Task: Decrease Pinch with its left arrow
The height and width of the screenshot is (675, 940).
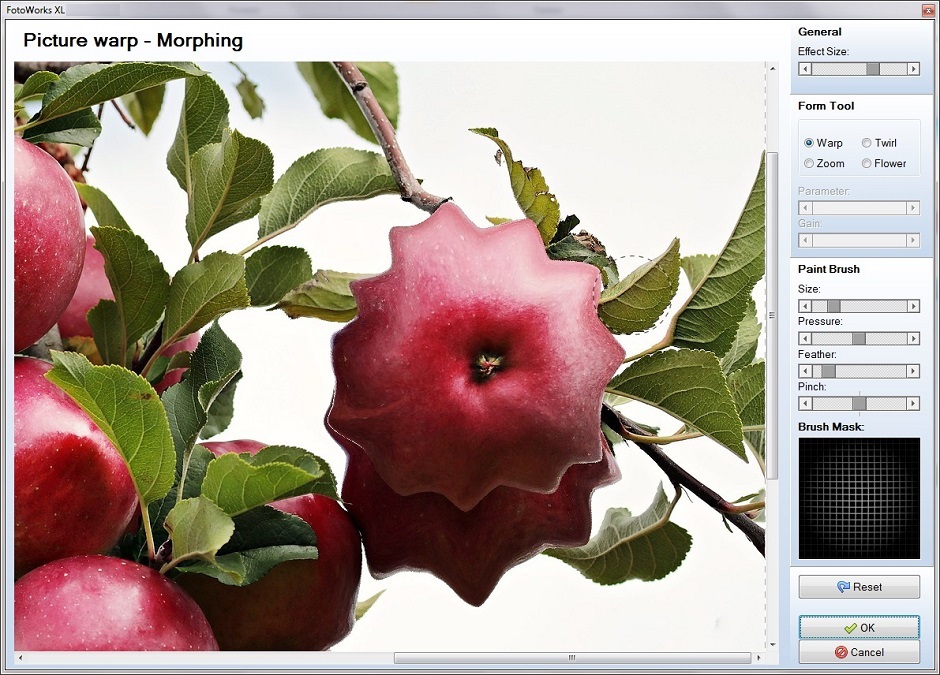Action: click(x=803, y=403)
